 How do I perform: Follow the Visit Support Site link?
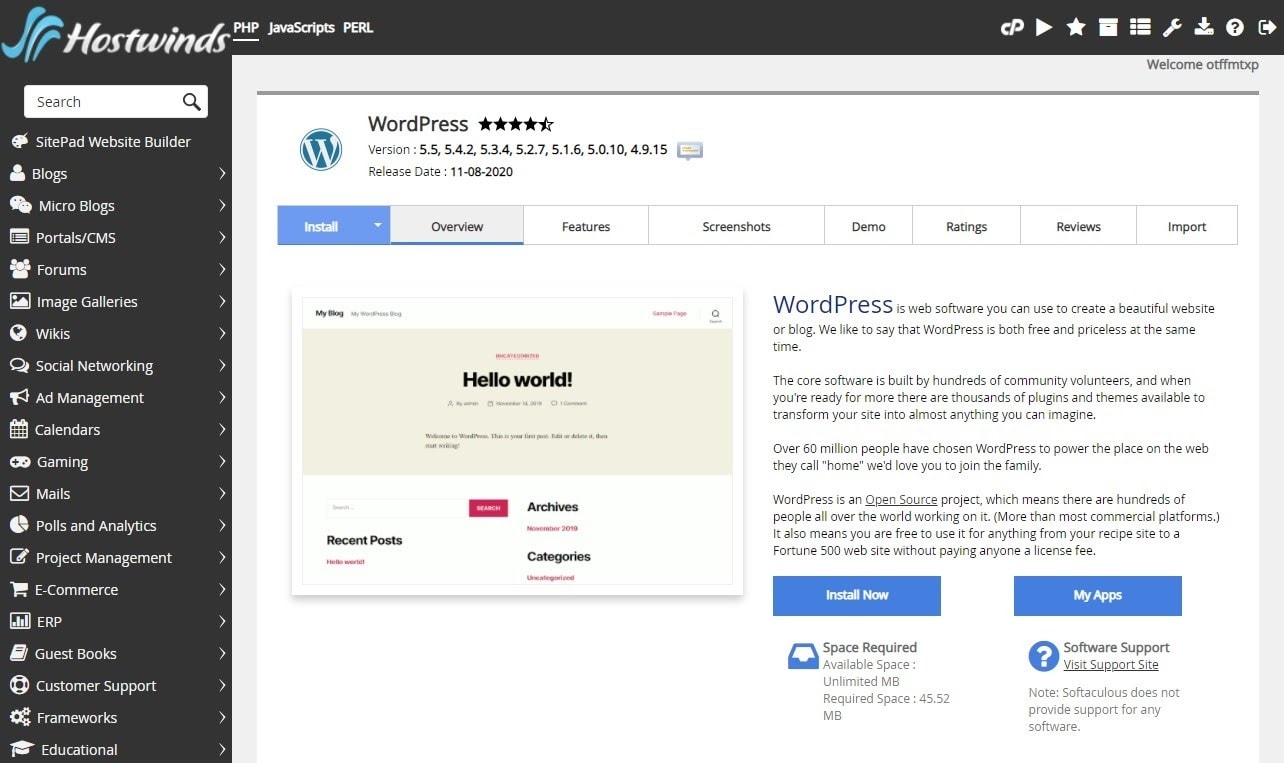(x=1110, y=665)
